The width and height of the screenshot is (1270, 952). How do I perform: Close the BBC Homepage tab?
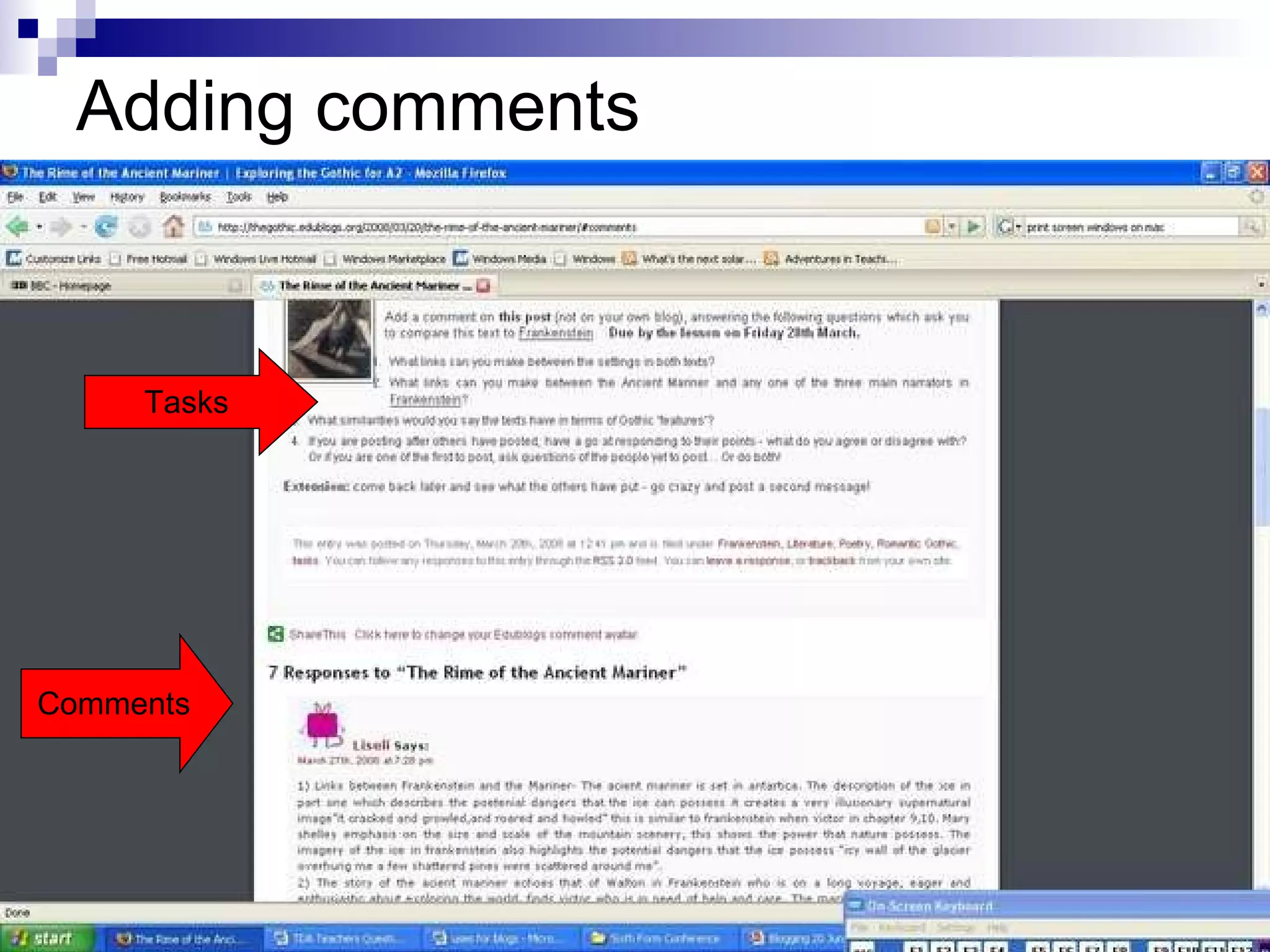pos(235,286)
